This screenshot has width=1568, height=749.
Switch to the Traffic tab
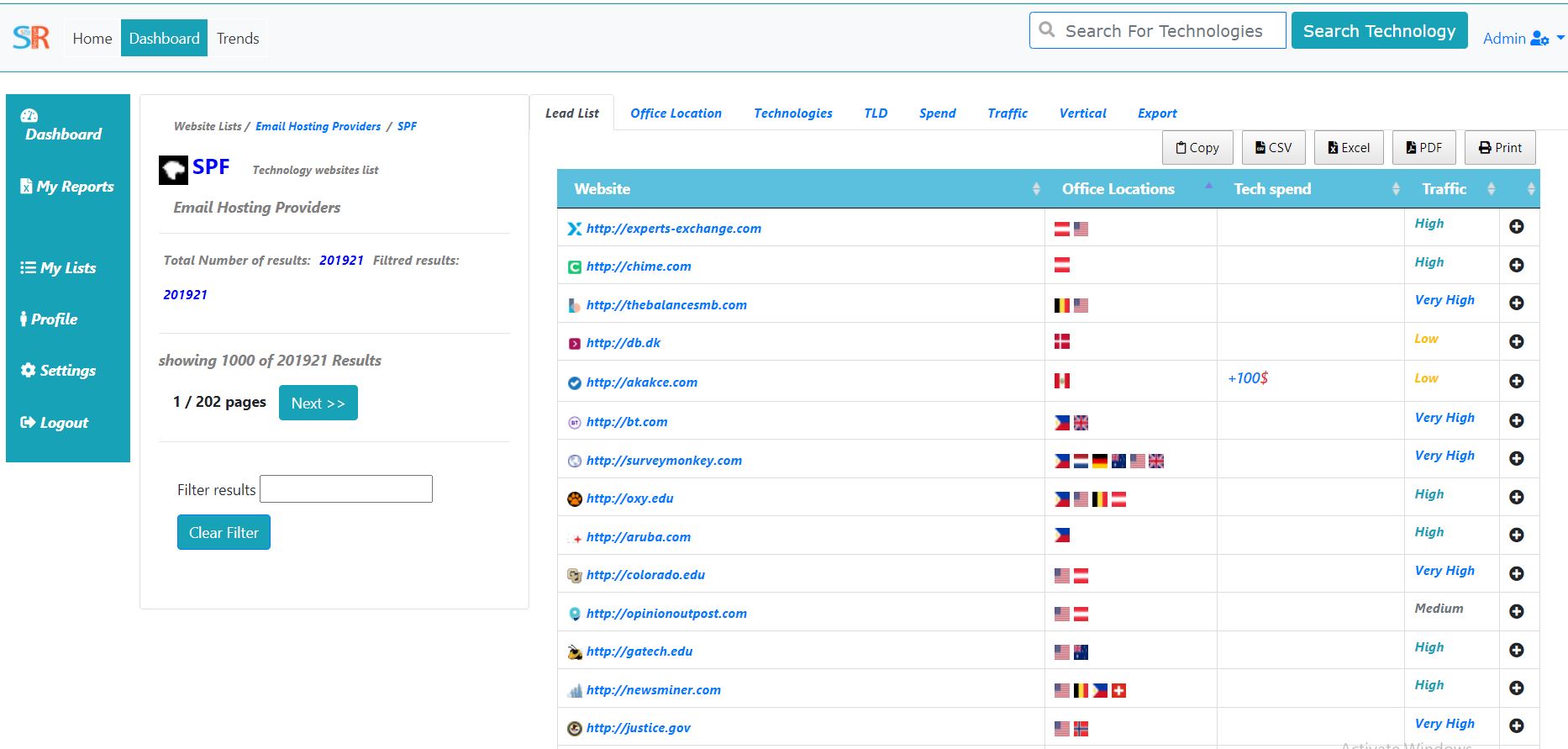pos(1008,113)
